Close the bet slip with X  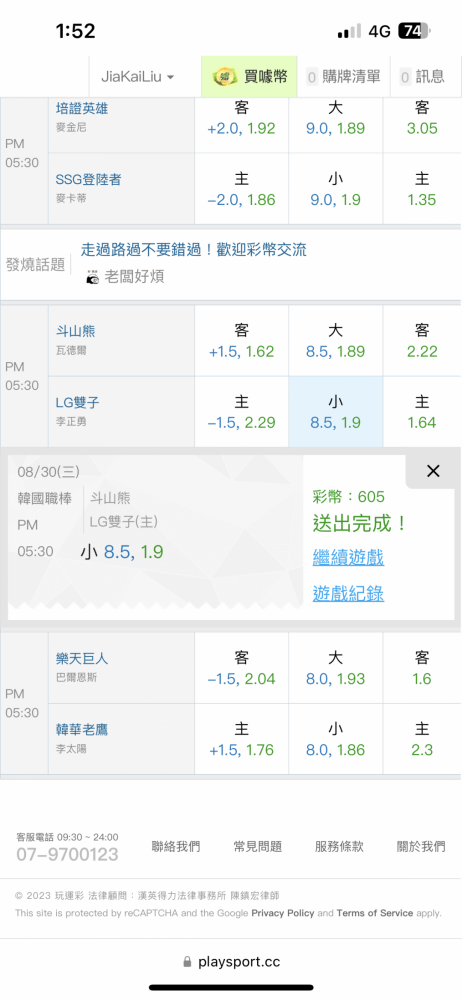pos(433,471)
